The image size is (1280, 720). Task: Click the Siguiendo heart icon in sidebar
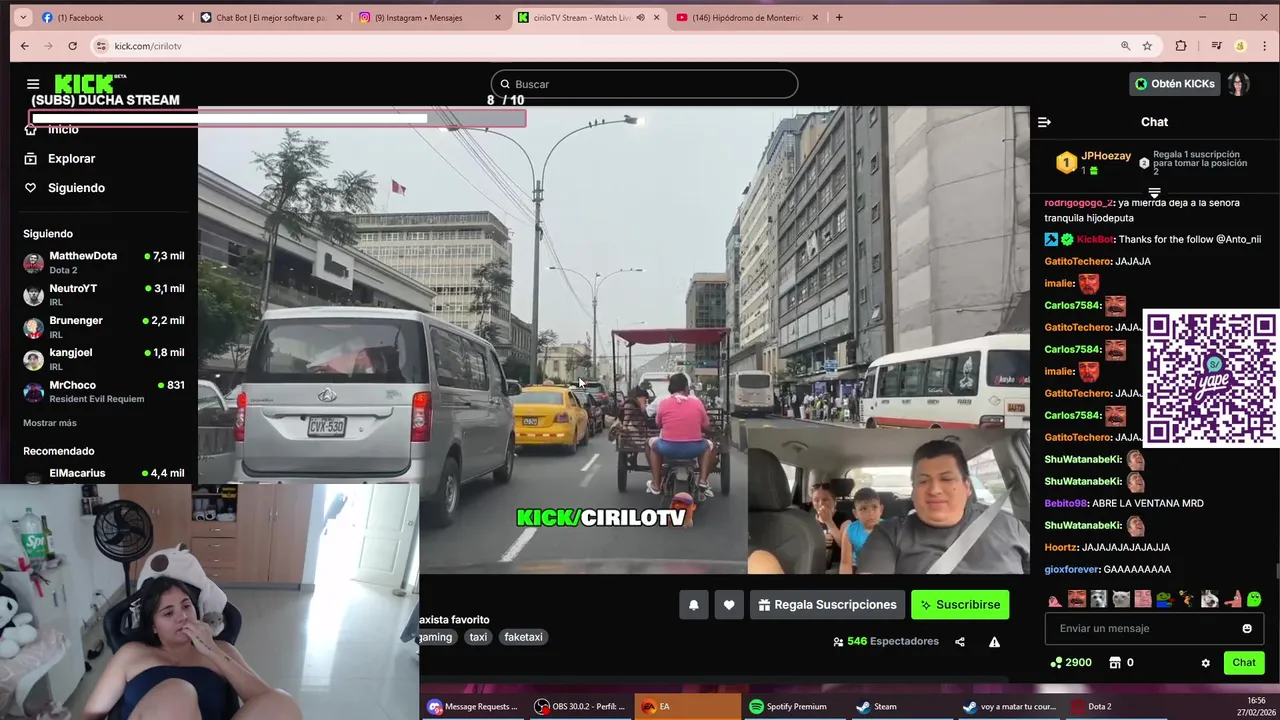pos(30,188)
